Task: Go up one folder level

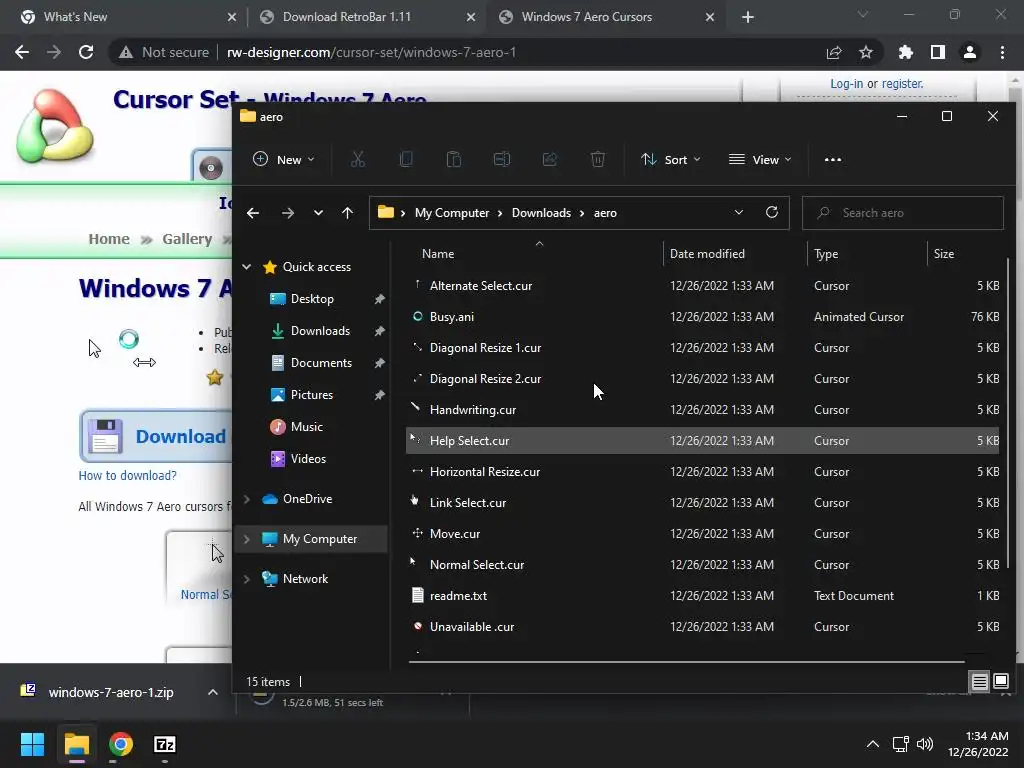Action: click(x=347, y=213)
